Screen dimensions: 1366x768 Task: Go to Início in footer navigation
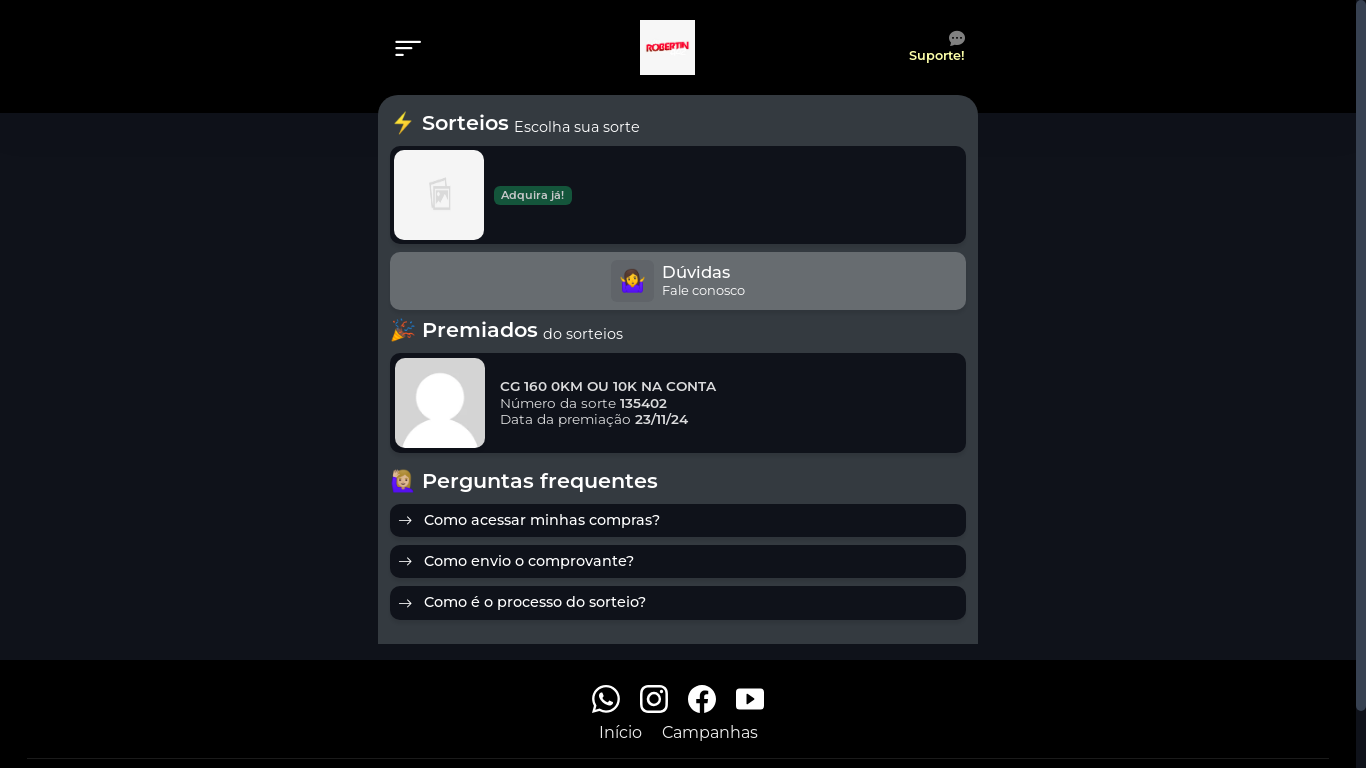pos(620,732)
